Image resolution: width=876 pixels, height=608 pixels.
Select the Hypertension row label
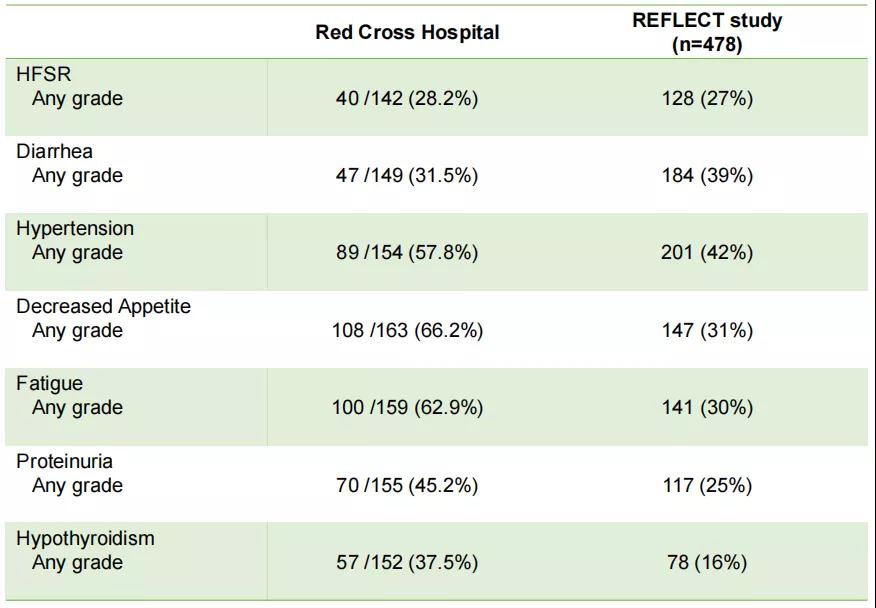(x=74, y=228)
